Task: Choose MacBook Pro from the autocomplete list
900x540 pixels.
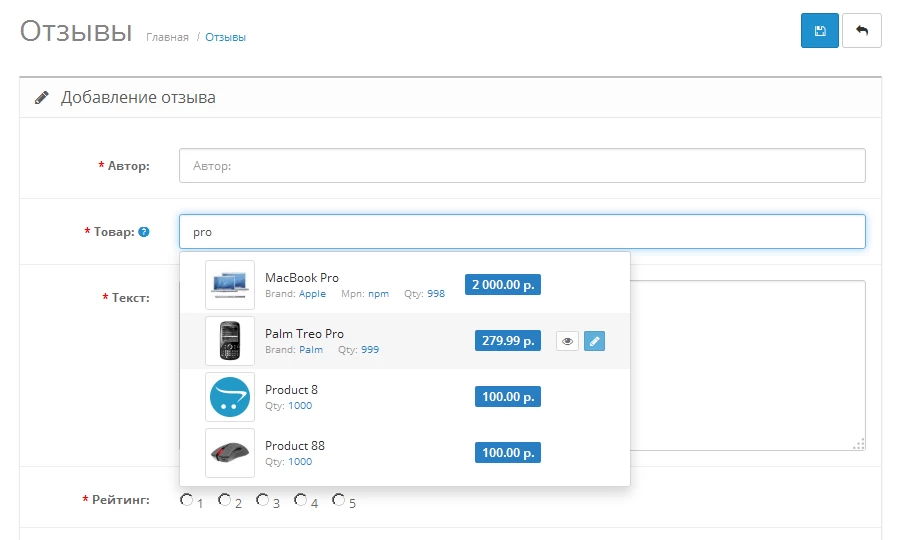Action: point(302,278)
